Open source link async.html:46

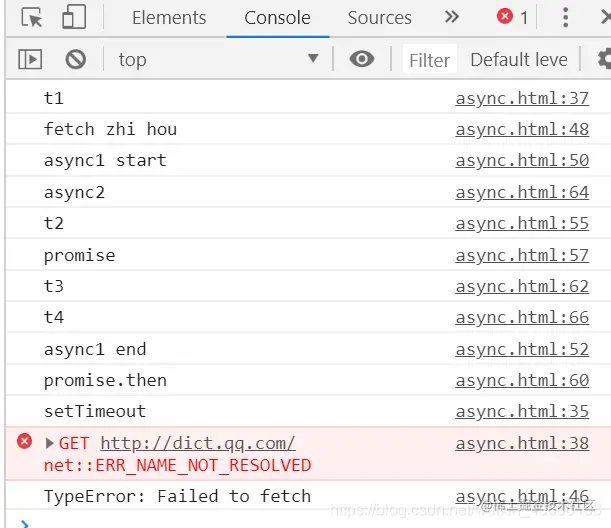[522, 496]
